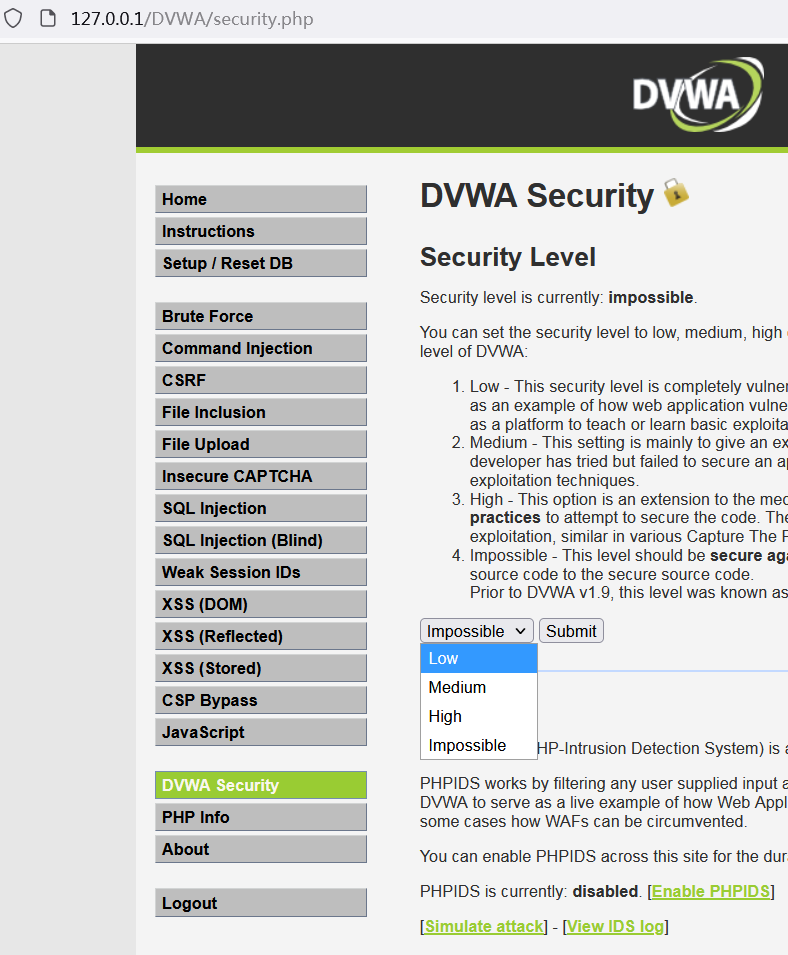Open the SQL Injection page
Screen dimensions: 788x955
tap(261, 508)
